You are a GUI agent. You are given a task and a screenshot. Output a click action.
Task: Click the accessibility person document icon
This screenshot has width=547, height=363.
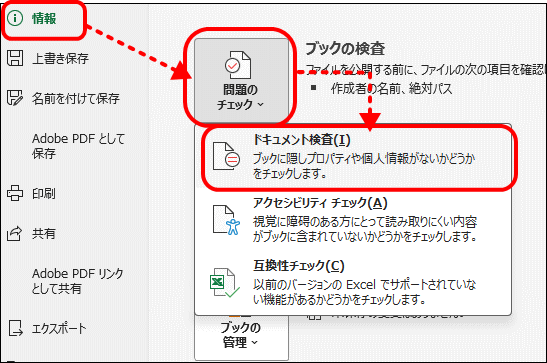tap(226, 220)
